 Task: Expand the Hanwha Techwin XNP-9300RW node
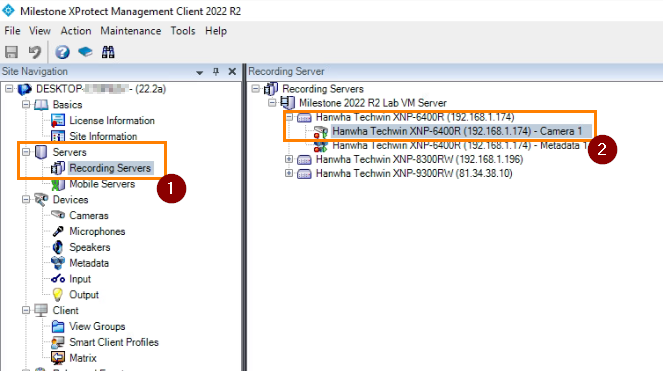click(289, 173)
